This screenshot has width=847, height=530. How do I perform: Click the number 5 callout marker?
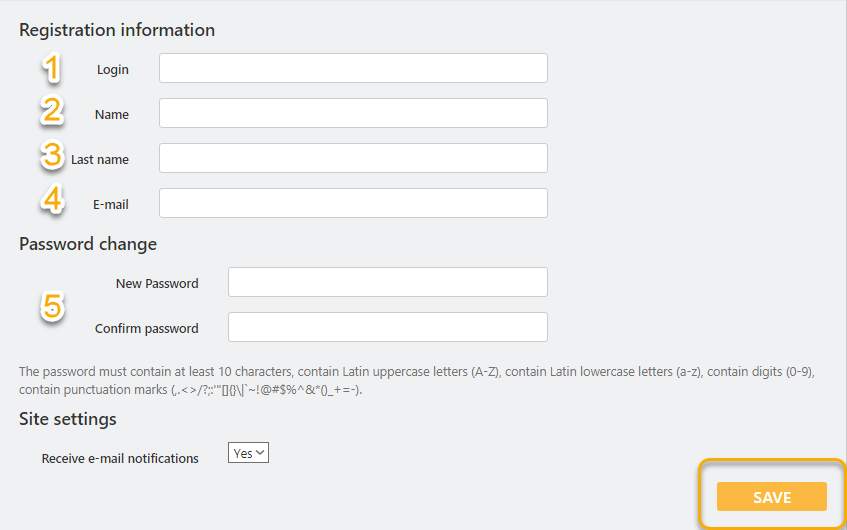[52, 306]
